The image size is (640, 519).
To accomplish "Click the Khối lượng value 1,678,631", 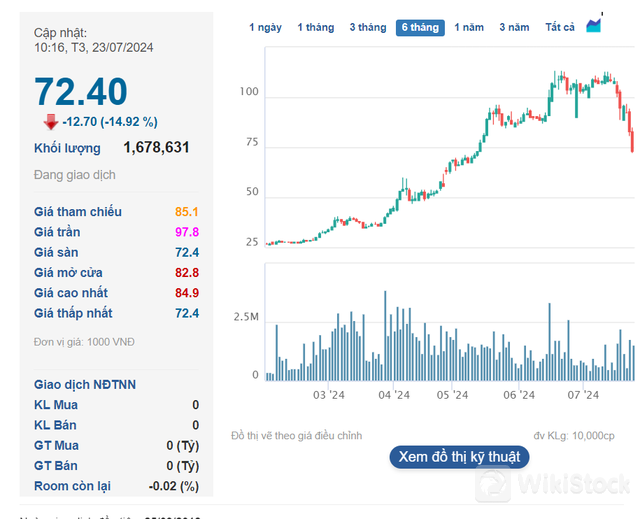I will (x=156, y=148).
